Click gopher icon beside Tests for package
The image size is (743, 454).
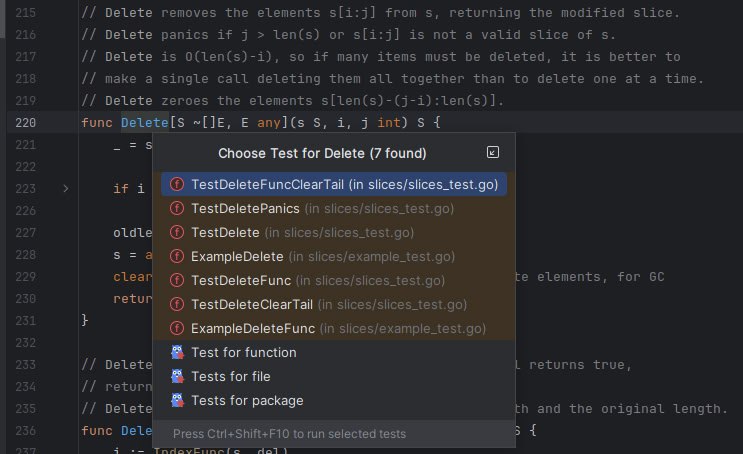coord(177,400)
